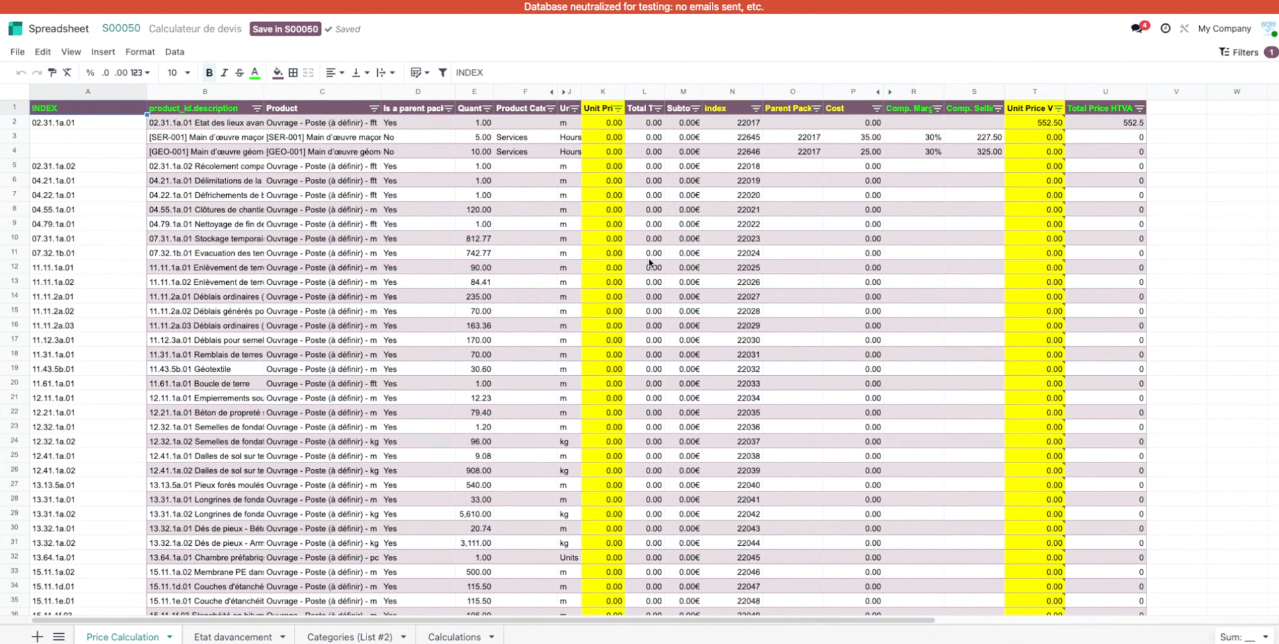Add a new sheet with plus icon
The image size is (1279, 644).
click(x=37, y=637)
